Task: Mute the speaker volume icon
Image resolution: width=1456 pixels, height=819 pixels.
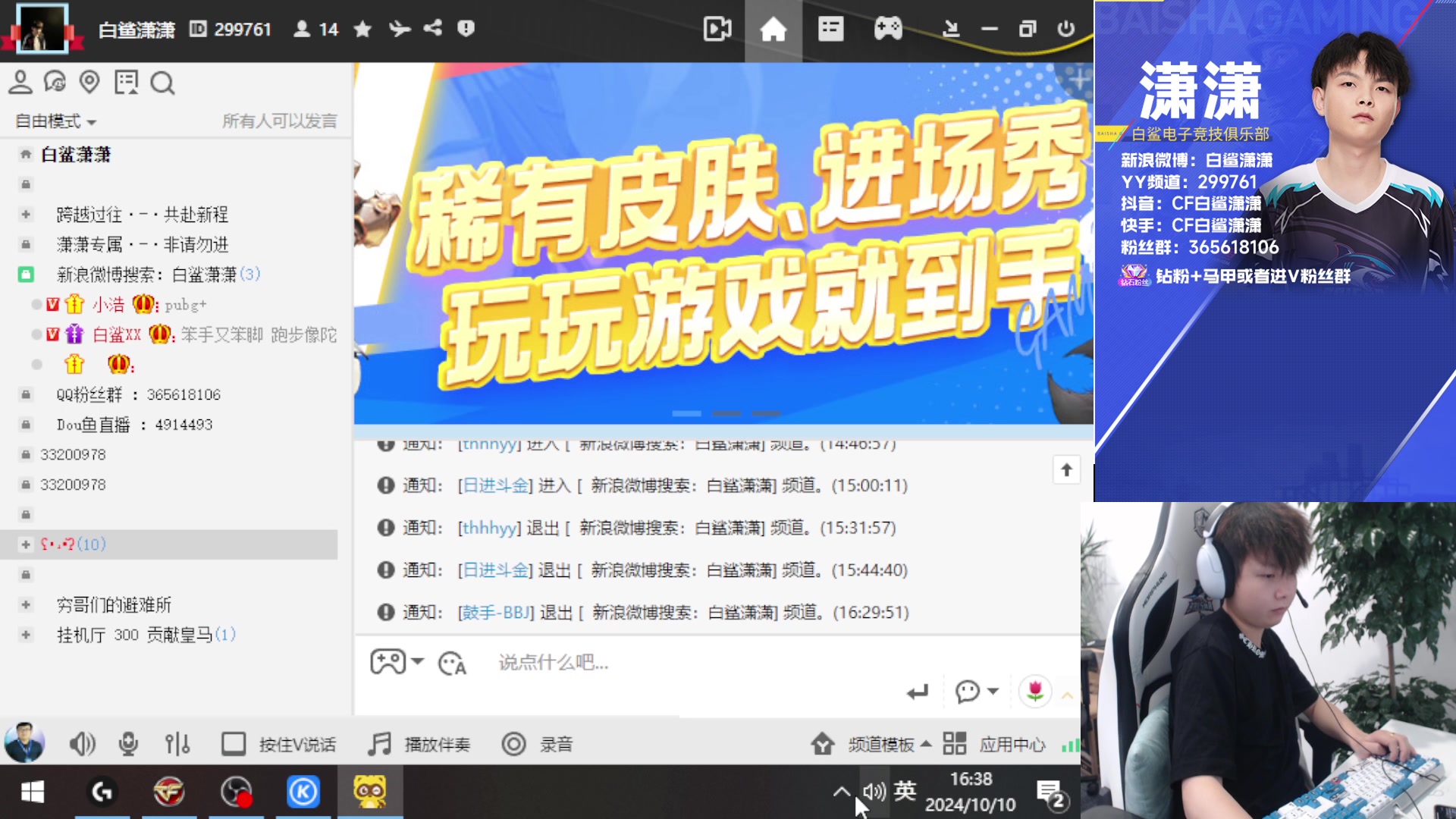Action: (x=82, y=744)
